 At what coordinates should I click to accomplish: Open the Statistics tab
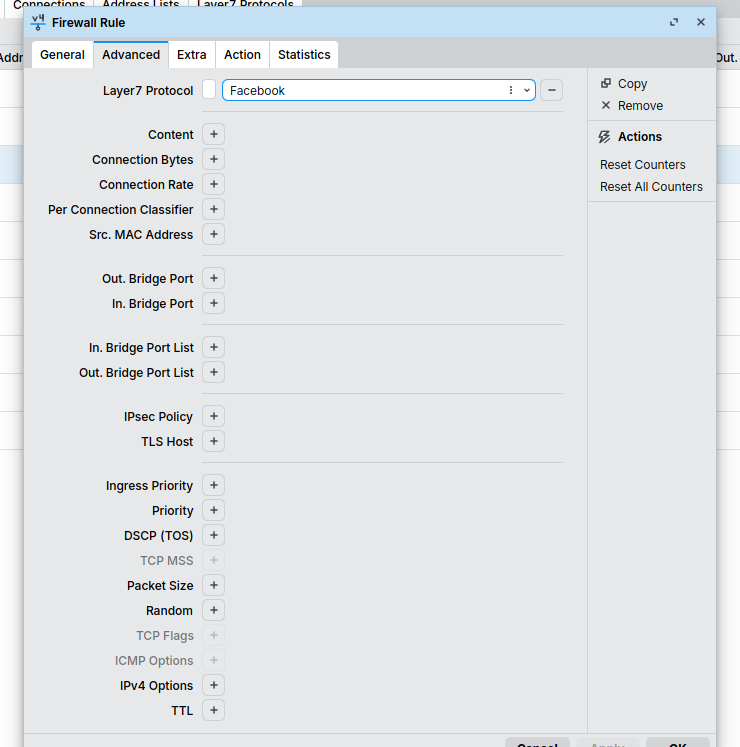coord(304,55)
